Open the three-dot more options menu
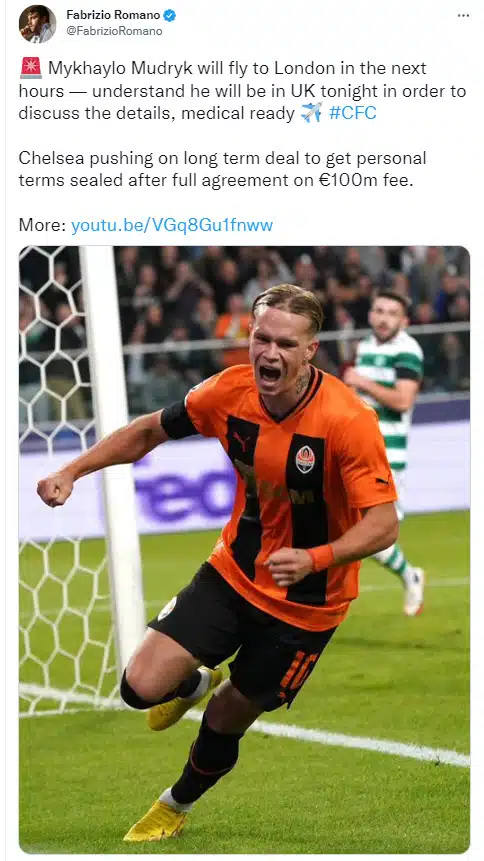Screen dimensions: 484x861 (x=463, y=15)
